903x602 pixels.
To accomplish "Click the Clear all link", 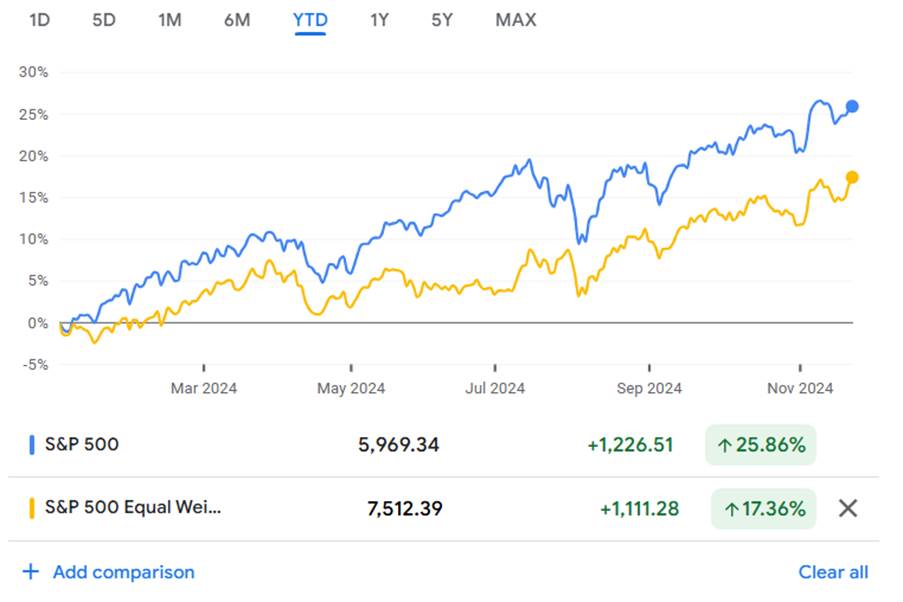I will click(833, 572).
